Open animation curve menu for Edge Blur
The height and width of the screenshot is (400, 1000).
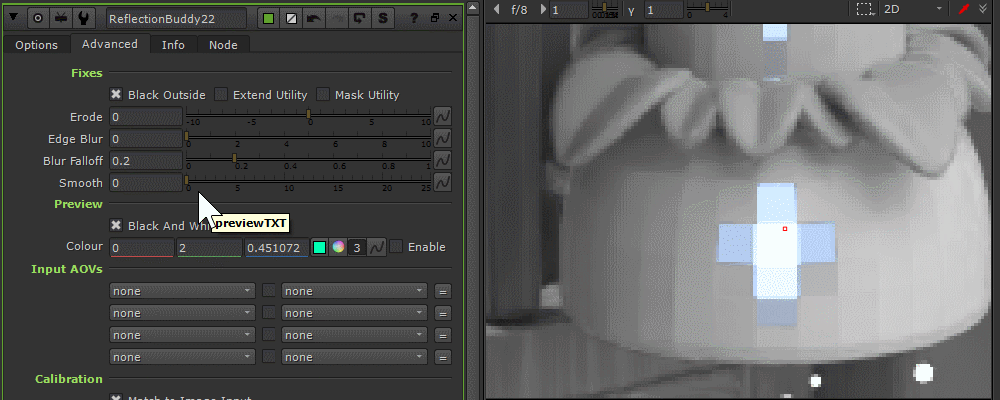point(443,138)
